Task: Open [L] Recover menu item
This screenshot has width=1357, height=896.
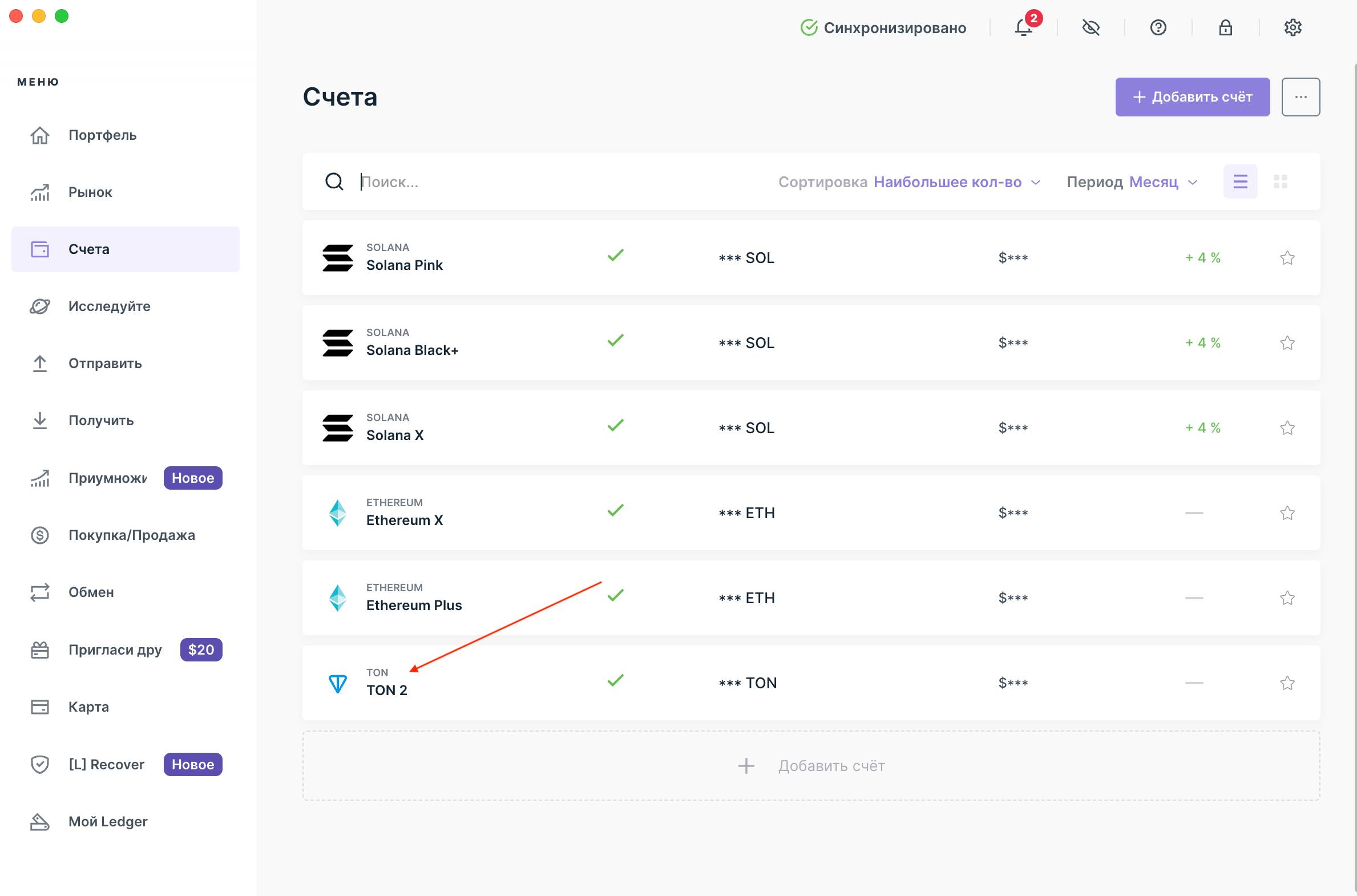Action: tap(126, 765)
